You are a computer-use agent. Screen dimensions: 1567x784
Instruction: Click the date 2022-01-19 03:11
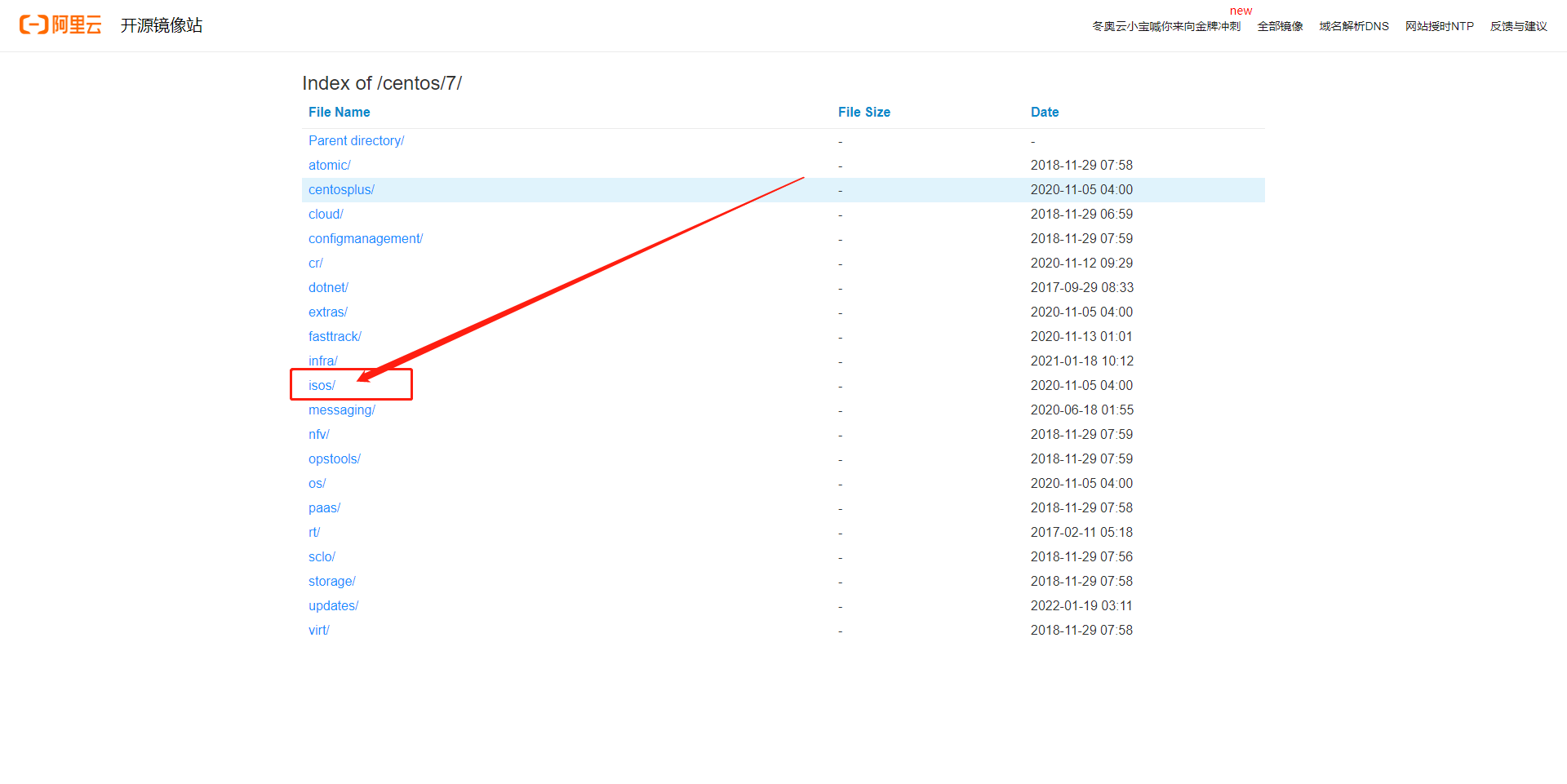pyautogui.click(x=1081, y=605)
